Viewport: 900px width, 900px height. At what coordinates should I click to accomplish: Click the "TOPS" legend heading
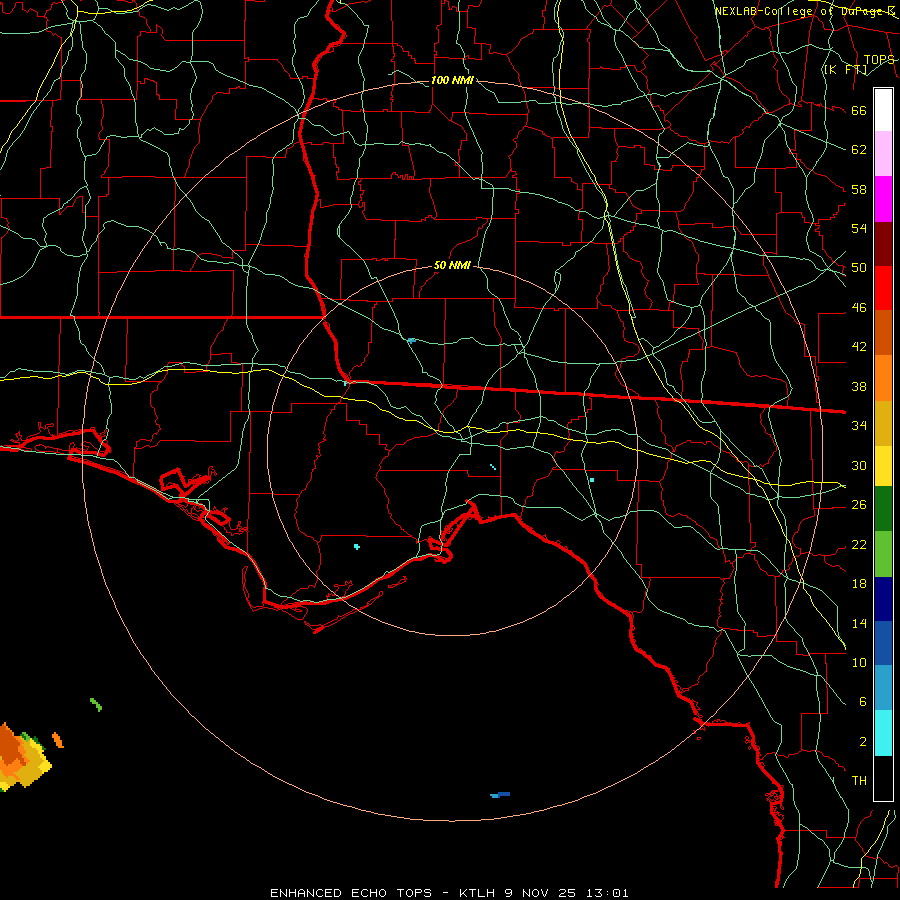(x=879, y=60)
